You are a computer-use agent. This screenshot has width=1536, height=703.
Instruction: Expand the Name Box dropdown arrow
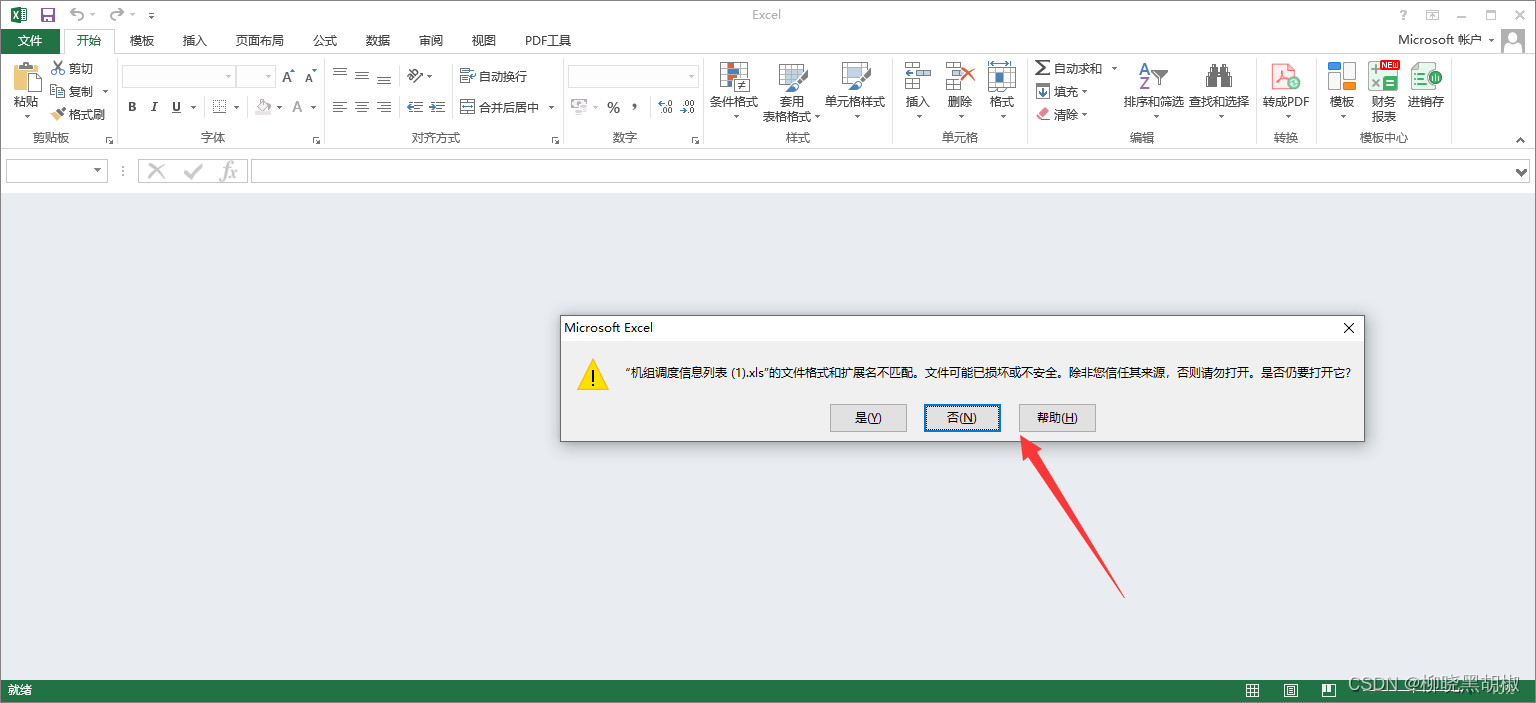[x=98, y=171]
